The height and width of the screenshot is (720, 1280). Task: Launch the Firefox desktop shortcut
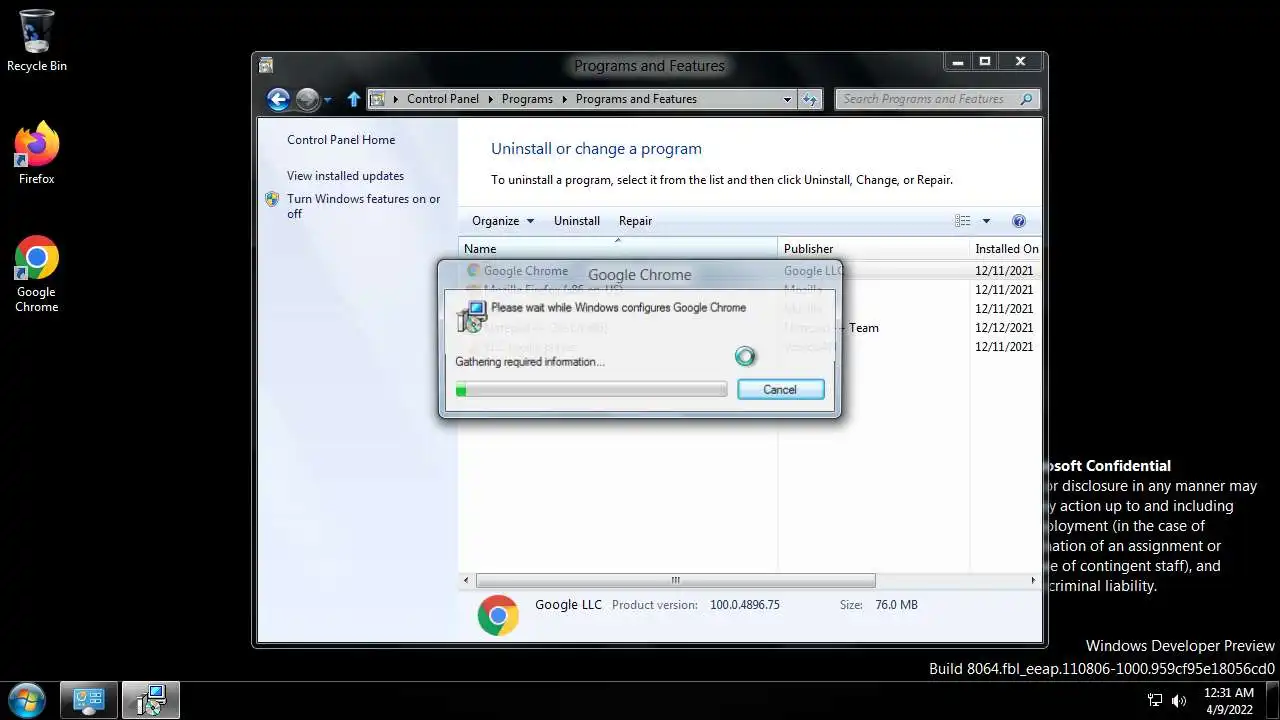coord(37,153)
